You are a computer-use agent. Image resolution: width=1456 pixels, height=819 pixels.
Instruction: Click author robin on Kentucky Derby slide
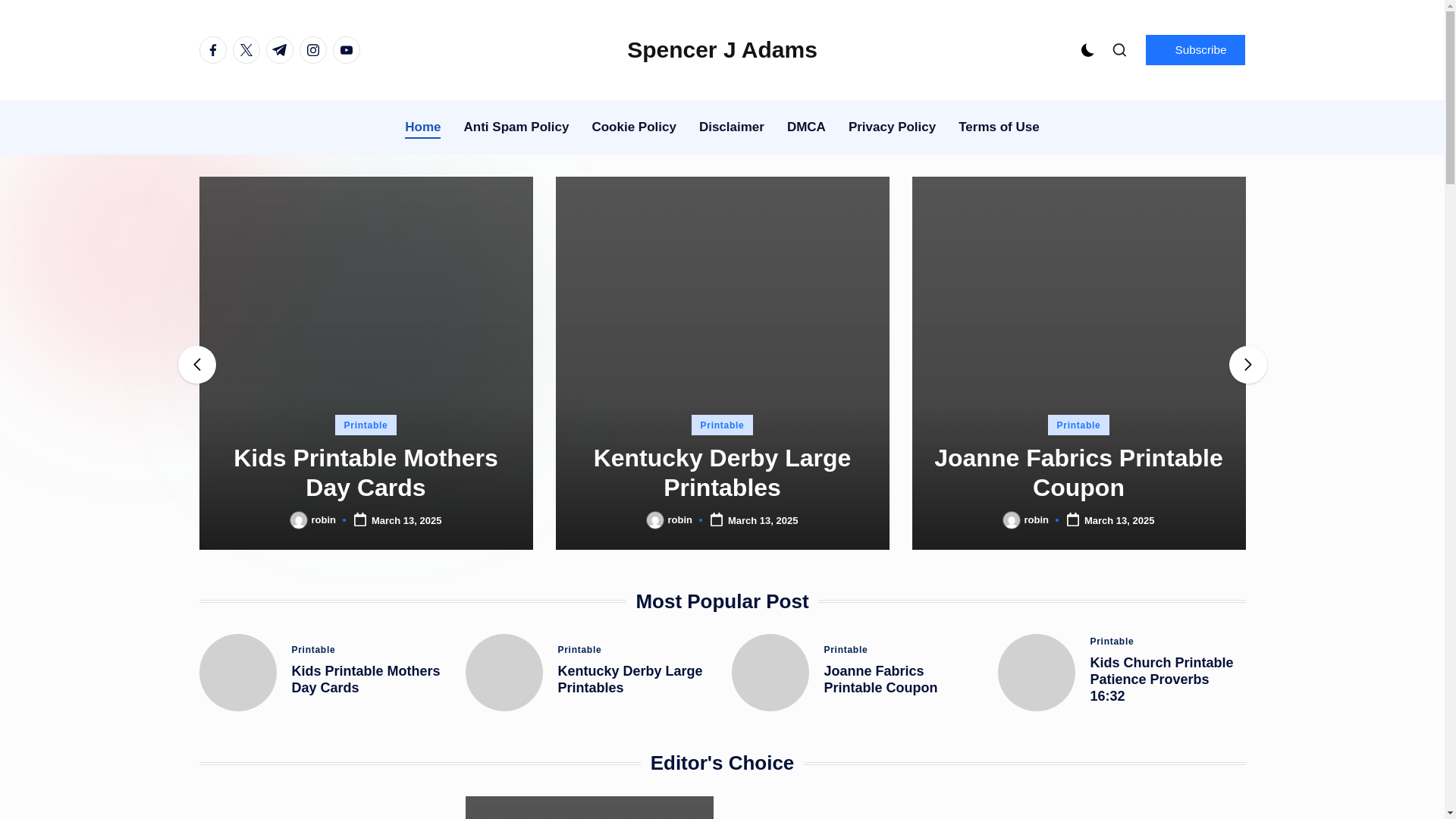point(679,520)
